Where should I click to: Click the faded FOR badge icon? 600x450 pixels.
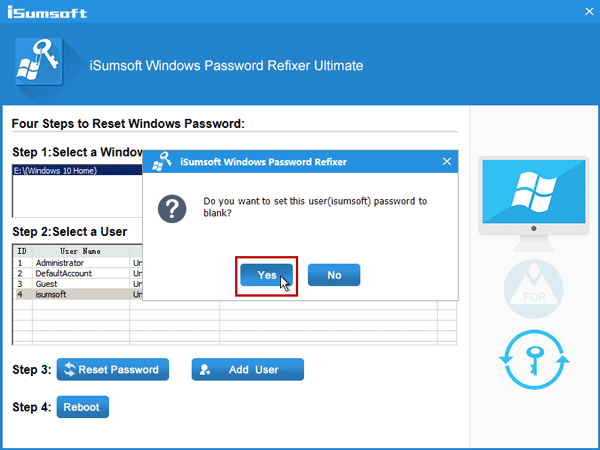(x=534, y=289)
